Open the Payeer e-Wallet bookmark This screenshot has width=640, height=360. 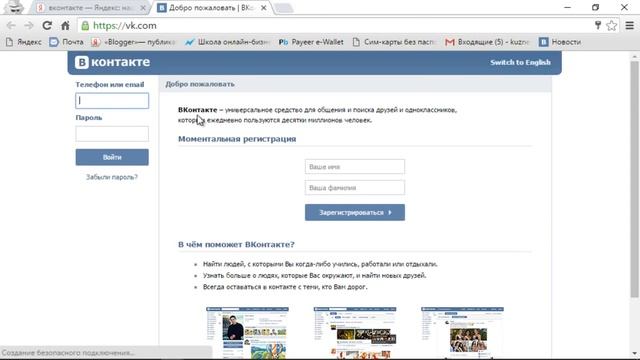pos(311,42)
